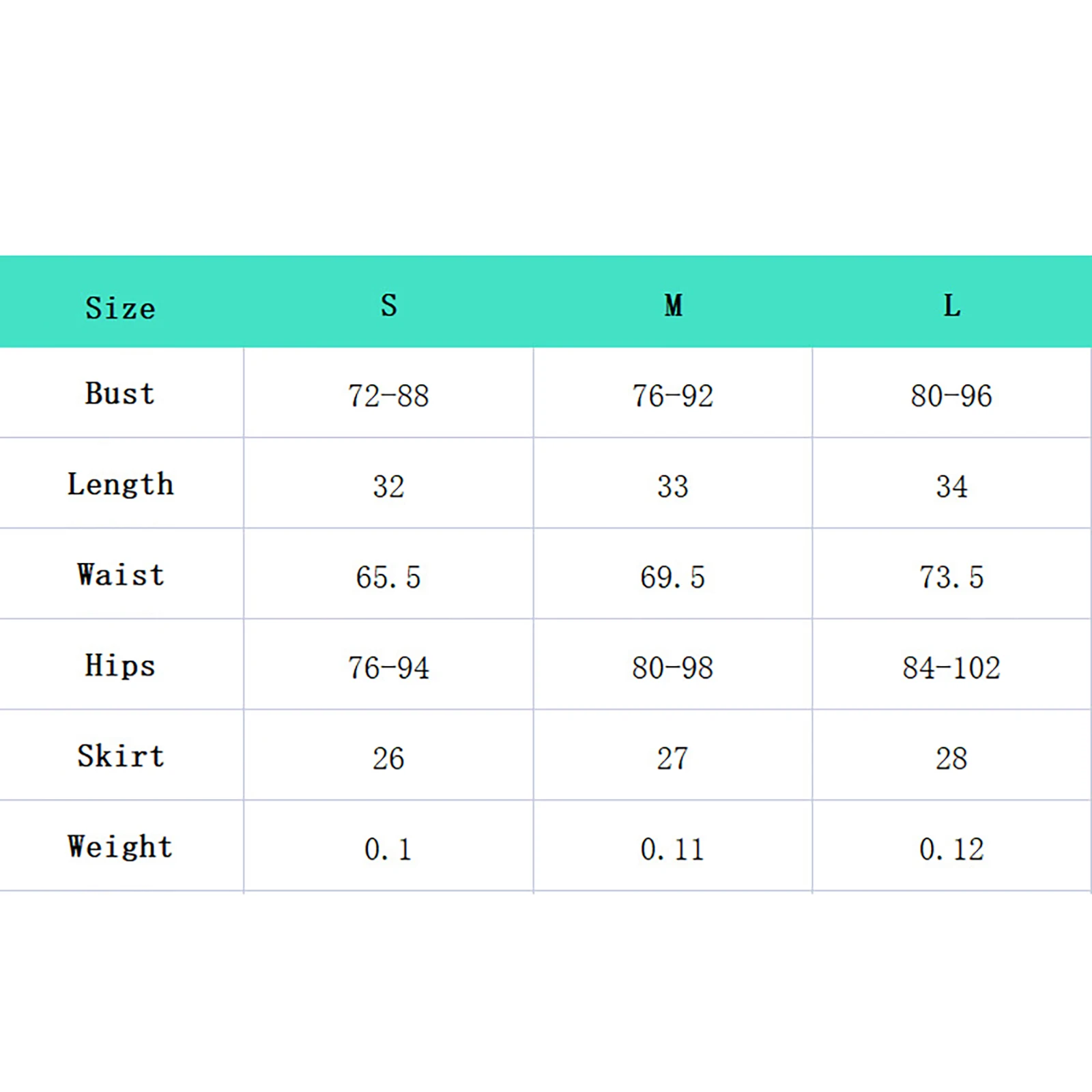Click the Weight row label
The height and width of the screenshot is (1092, 1092).
[120, 847]
